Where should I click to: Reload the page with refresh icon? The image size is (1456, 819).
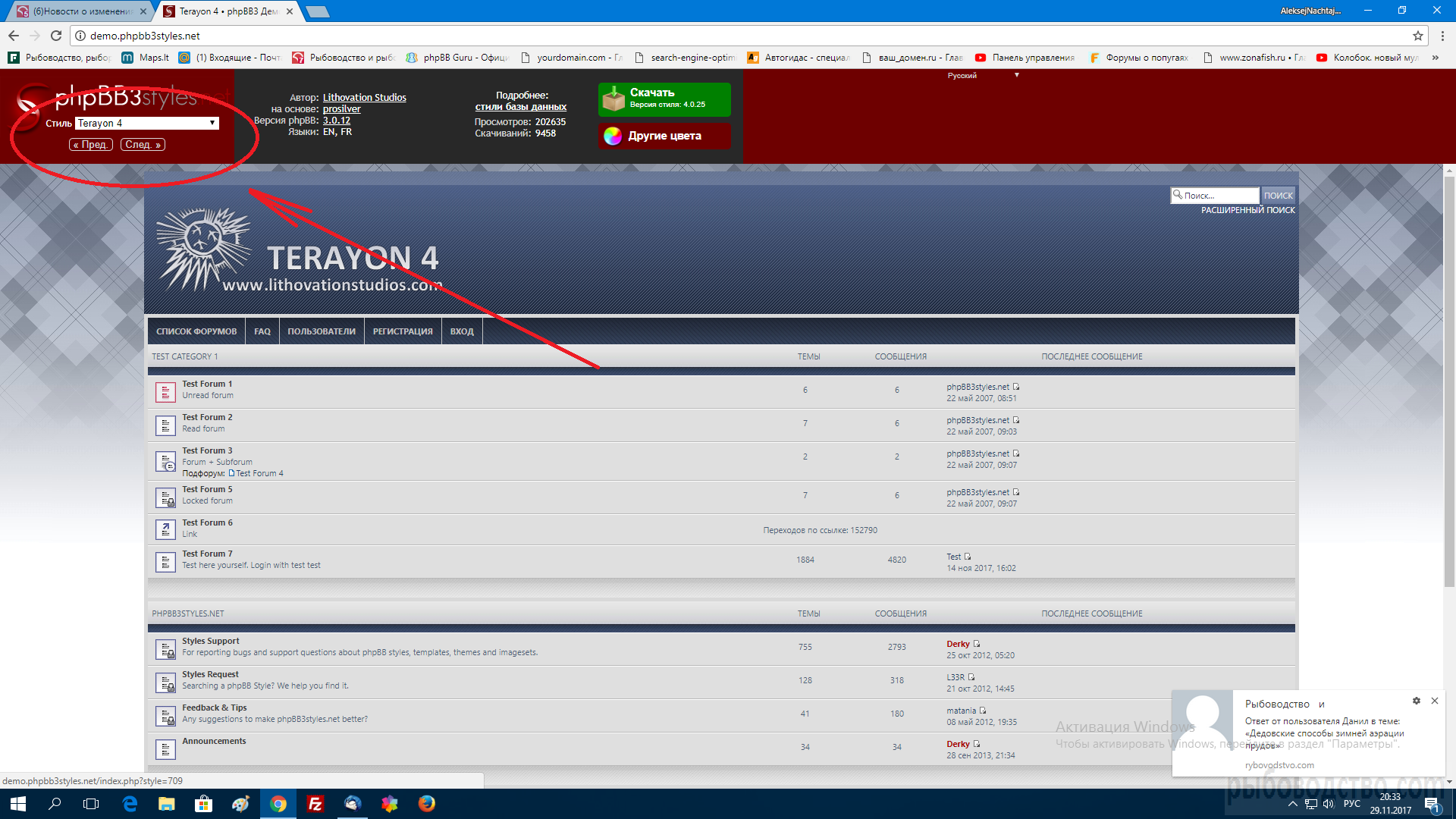point(56,36)
